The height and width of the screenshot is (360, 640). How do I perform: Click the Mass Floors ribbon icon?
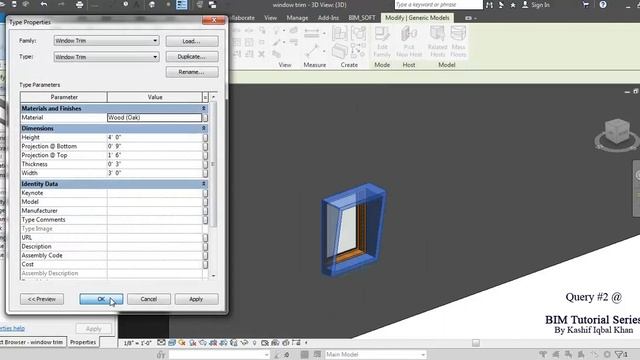pyautogui.click(x=458, y=42)
